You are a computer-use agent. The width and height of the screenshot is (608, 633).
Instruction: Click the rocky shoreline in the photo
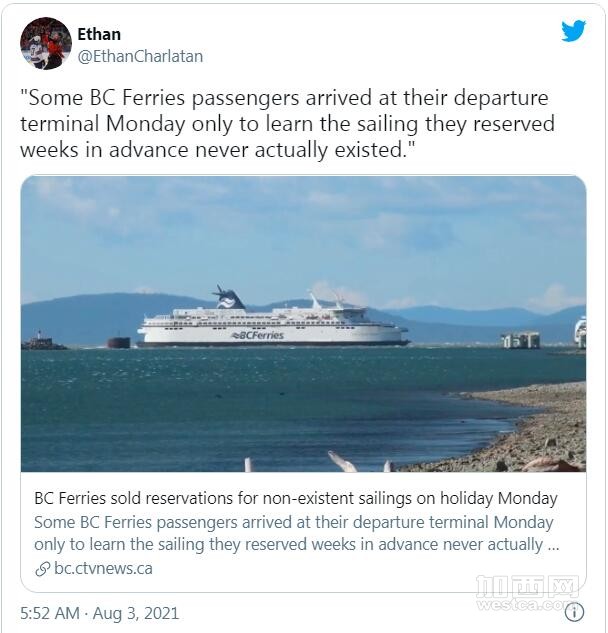click(x=530, y=430)
